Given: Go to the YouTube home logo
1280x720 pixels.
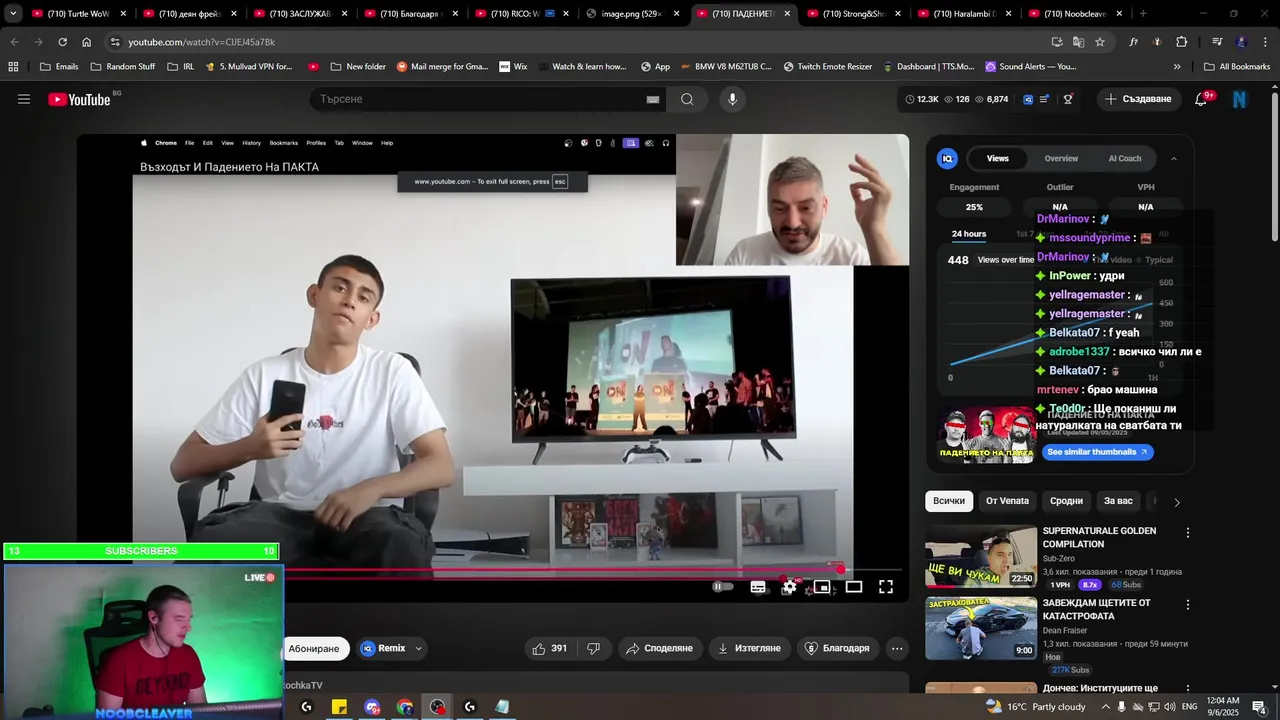Looking at the screenshot, I should tap(79, 99).
